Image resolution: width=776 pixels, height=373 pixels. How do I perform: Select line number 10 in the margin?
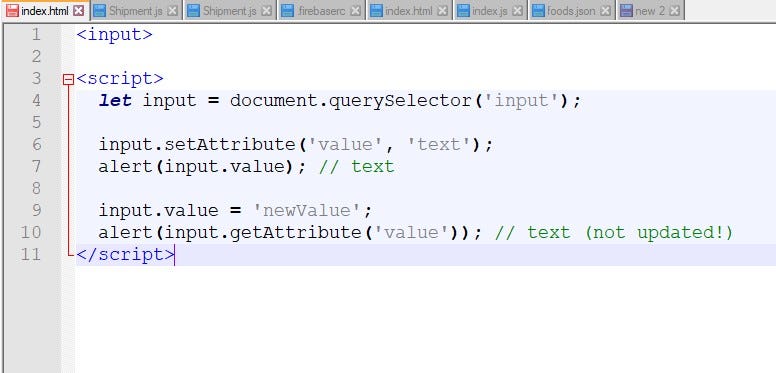pos(31,233)
